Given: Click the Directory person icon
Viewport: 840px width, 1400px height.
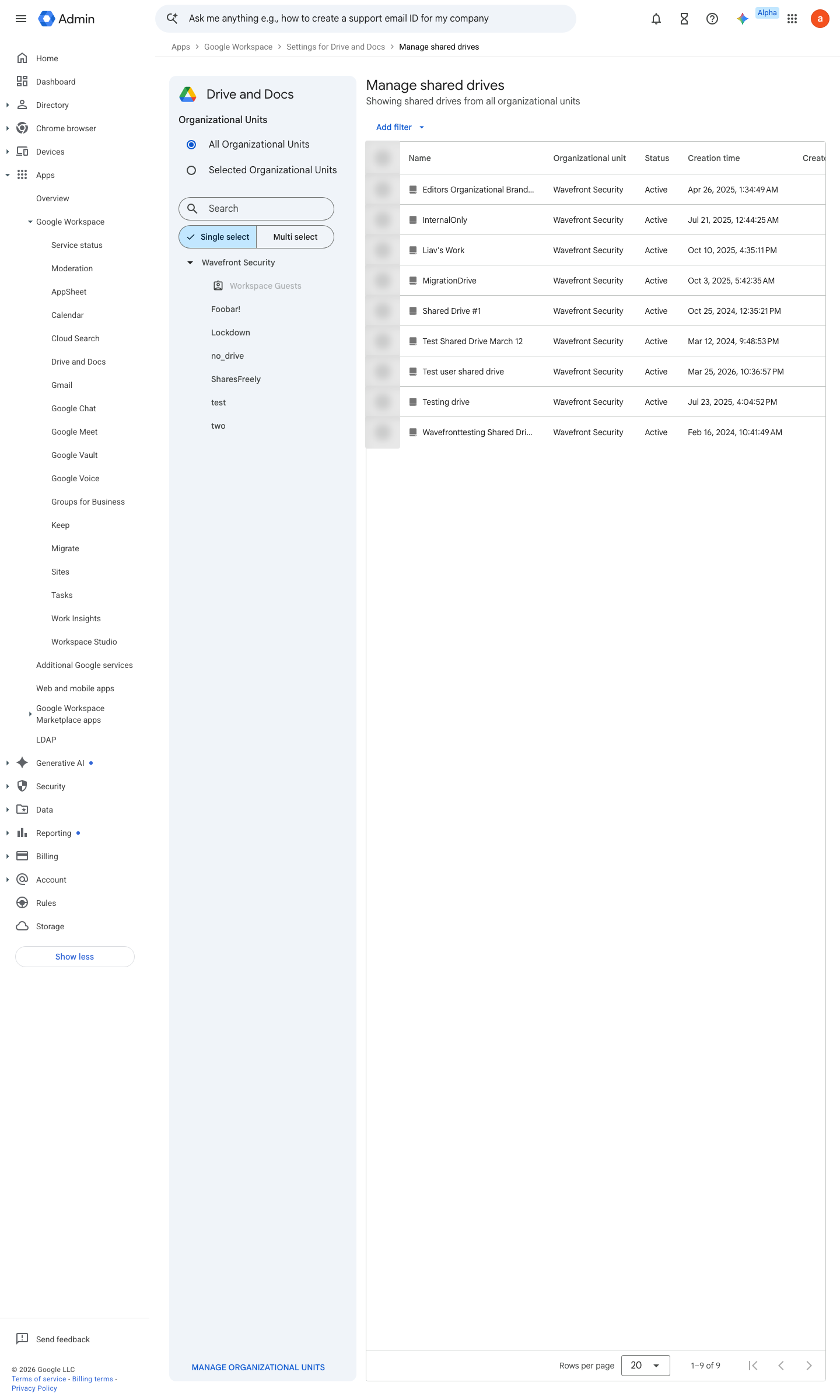Looking at the screenshot, I should coord(22,105).
